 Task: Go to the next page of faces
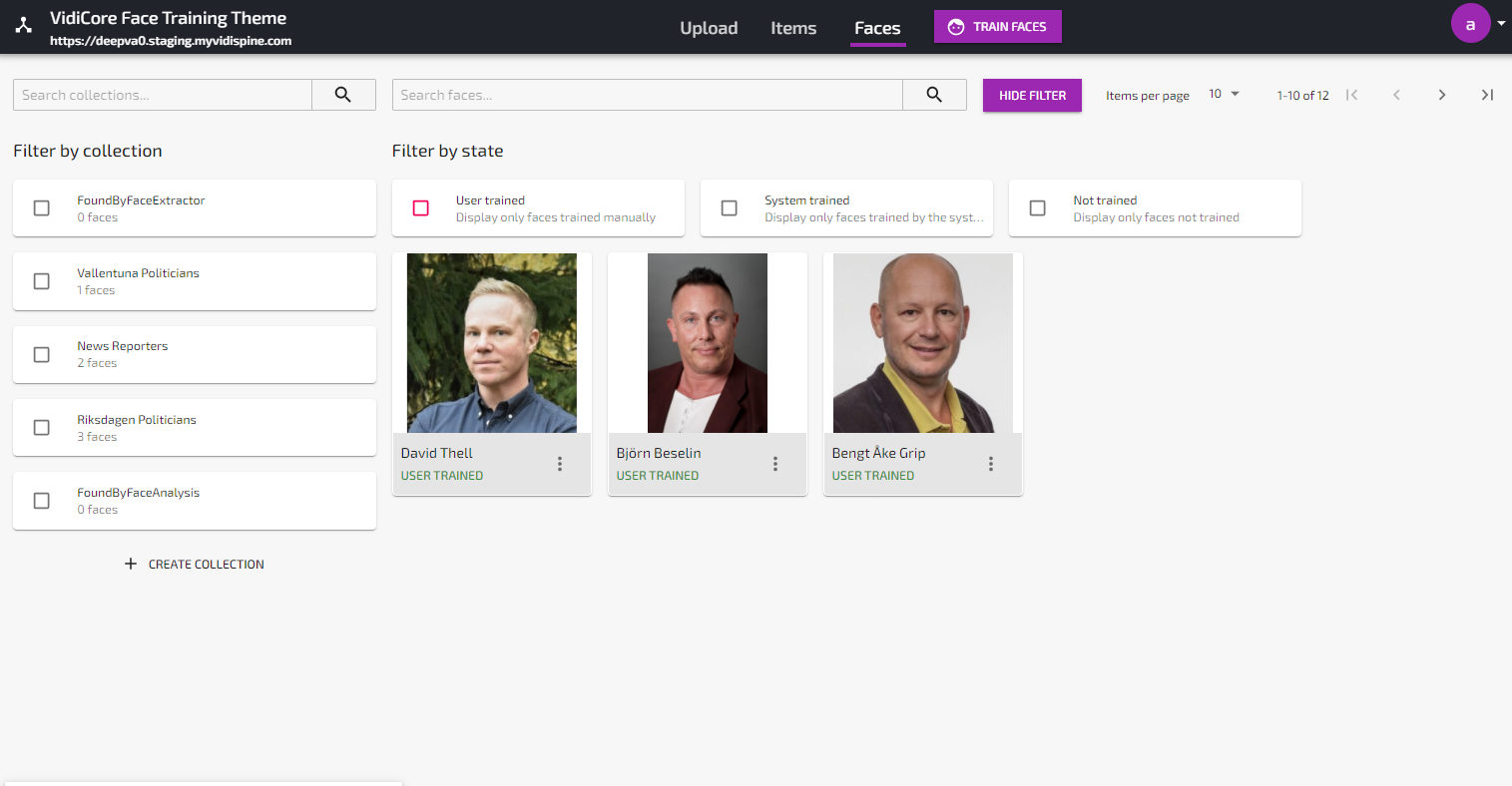pyautogui.click(x=1442, y=95)
